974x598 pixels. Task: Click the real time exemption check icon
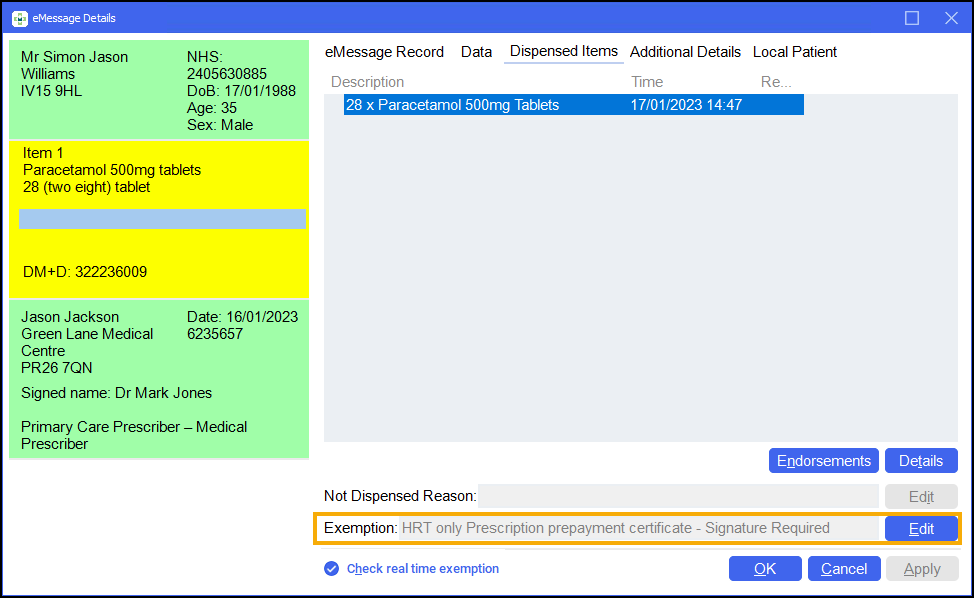pyautogui.click(x=332, y=569)
